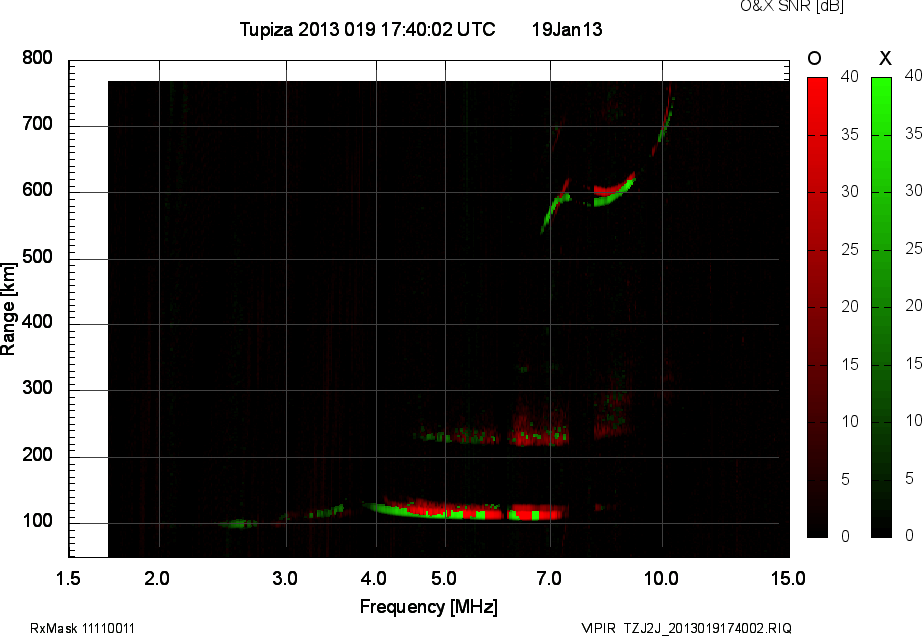Image resolution: width=922 pixels, height=636 pixels.
Task: Click the 200 range tick label
Action: (37, 454)
